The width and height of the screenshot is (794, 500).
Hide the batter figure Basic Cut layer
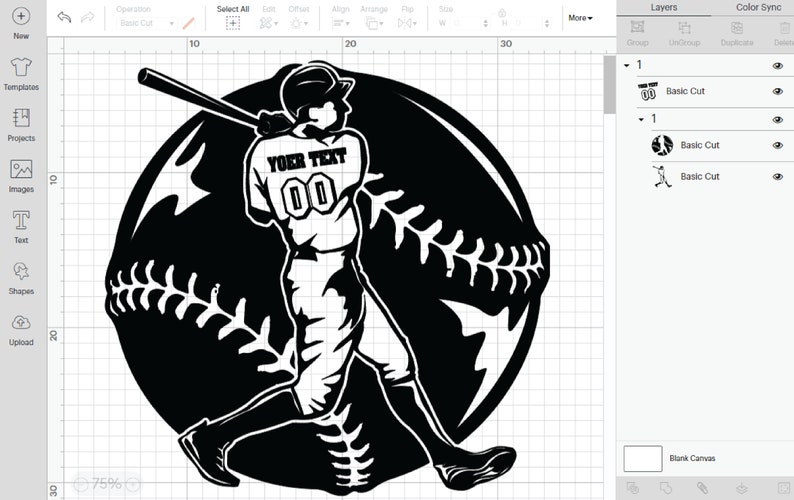point(778,177)
